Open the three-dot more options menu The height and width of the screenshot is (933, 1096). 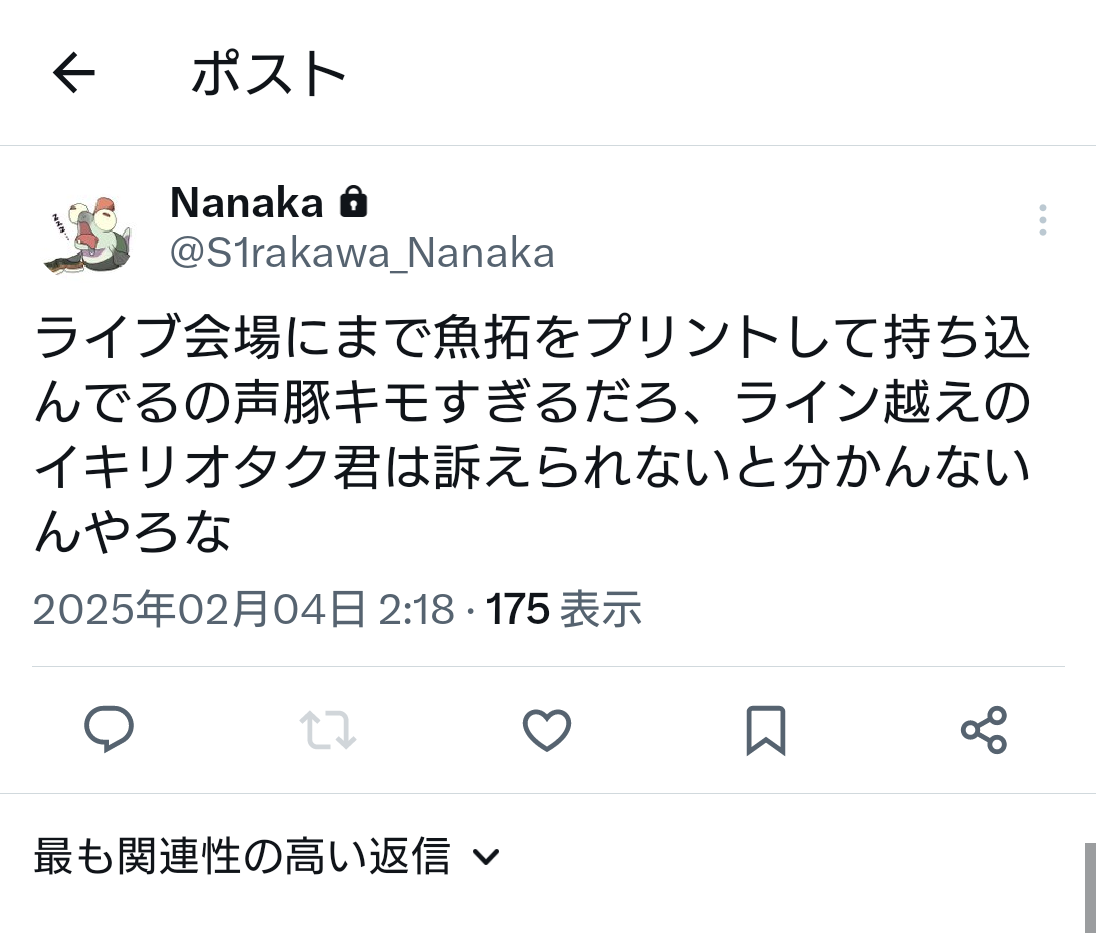click(1042, 219)
